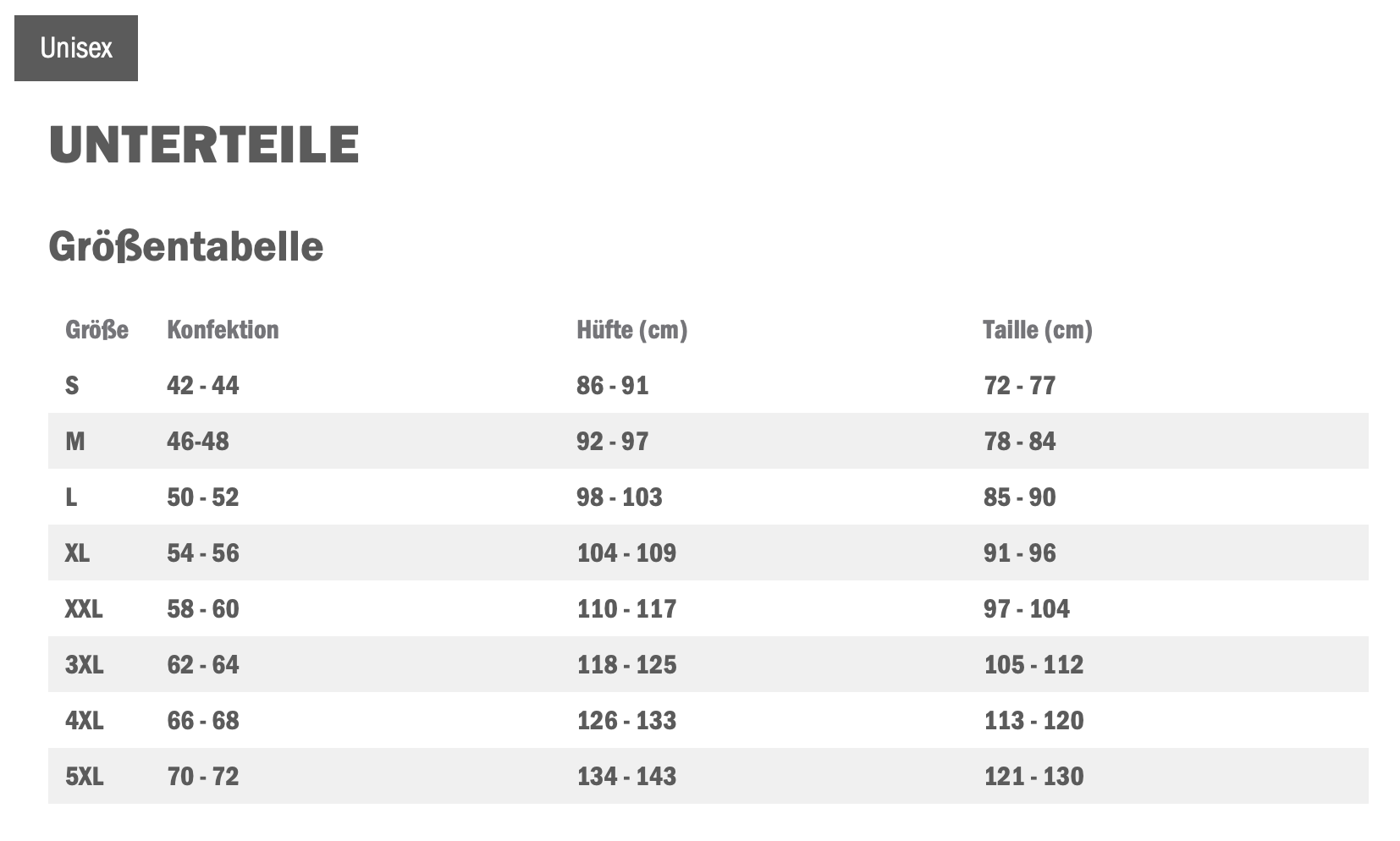The image size is (1400, 841).
Task: Click hip measurement 104 - 109
Action: click(626, 553)
